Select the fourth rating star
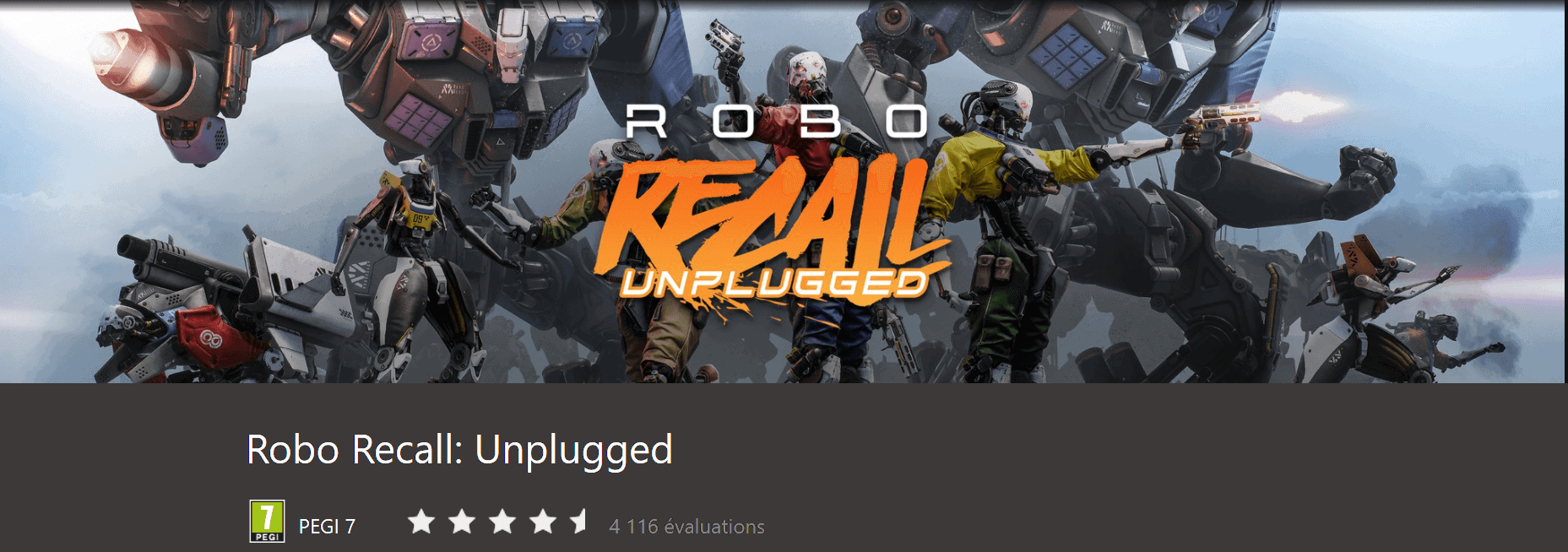The height and width of the screenshot is (552, 1568). 543,522
